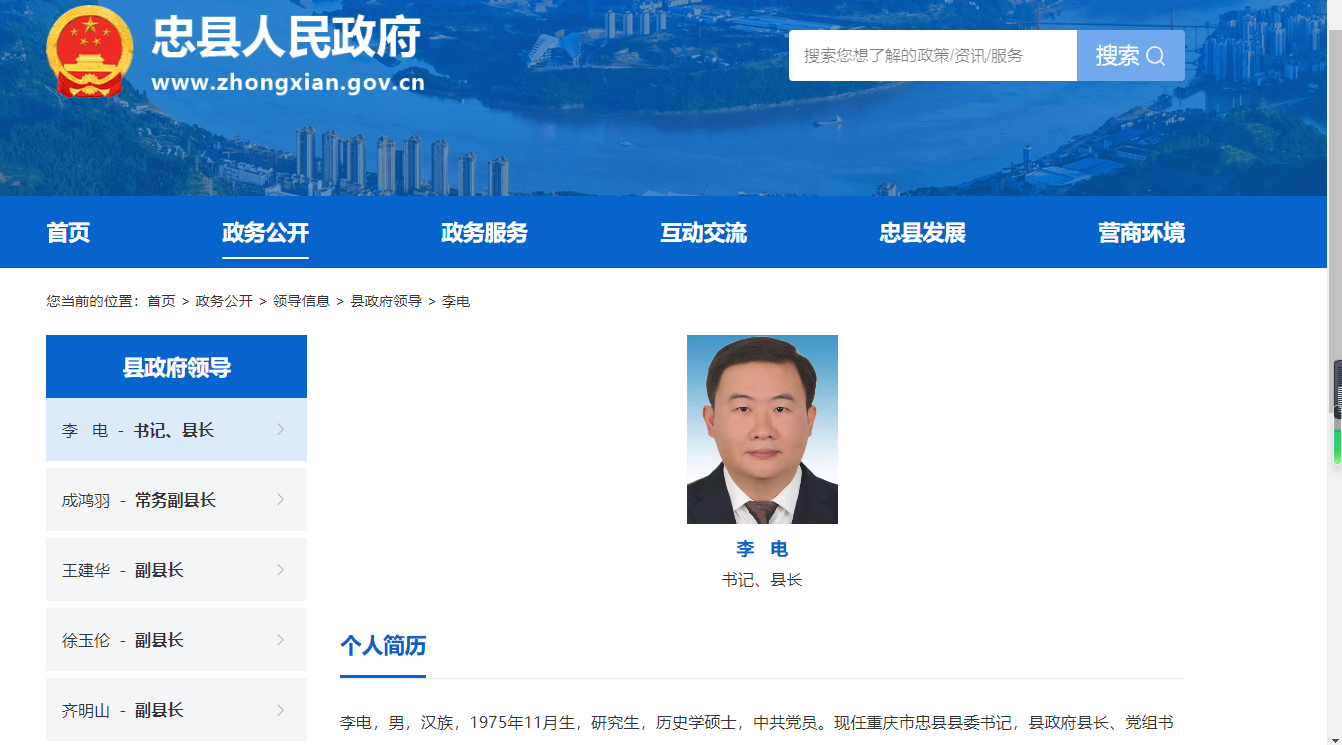Image resolution: width=1342 pixels, height=745 pixels.
Task: Switch to the 政务公开 section
Action: 265,232
